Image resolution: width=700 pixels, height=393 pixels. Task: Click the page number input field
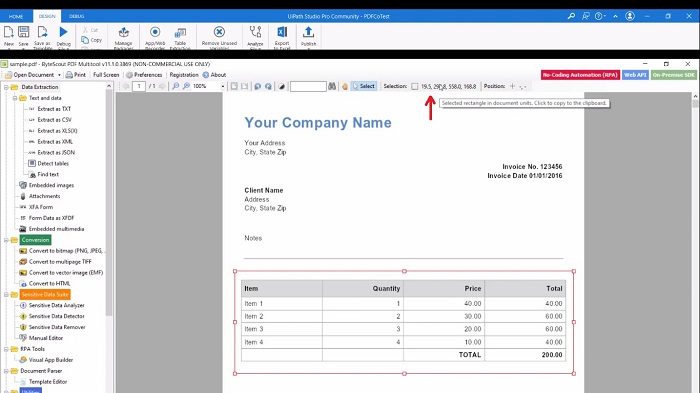click(139, 86)
